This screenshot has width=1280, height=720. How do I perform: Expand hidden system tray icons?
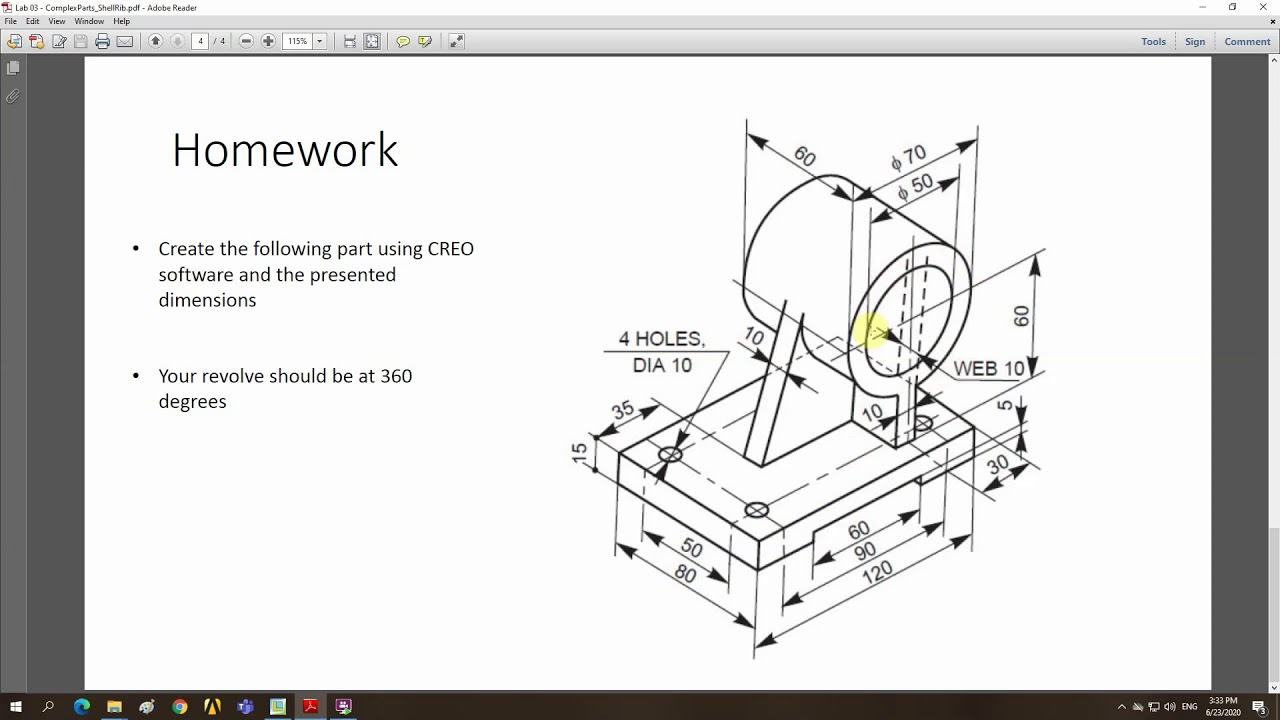point(1121,707)
